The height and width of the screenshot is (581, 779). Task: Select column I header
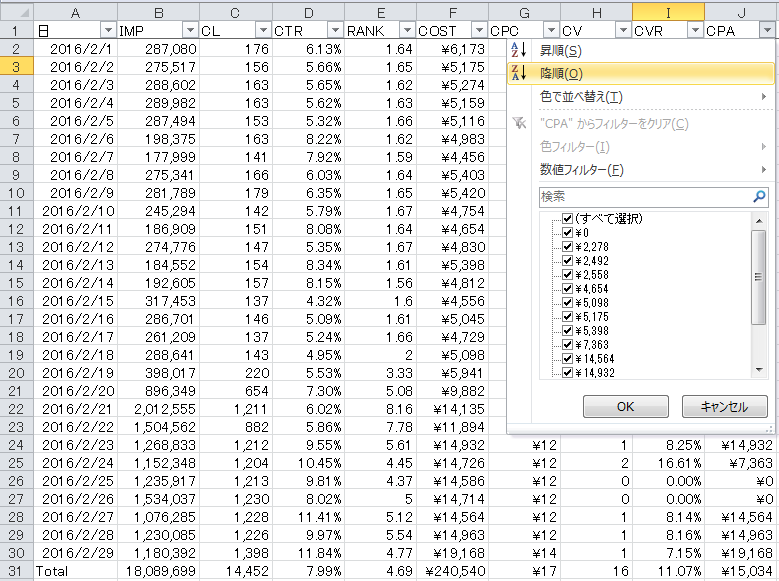pyautogui.click(x=668, y=12)
